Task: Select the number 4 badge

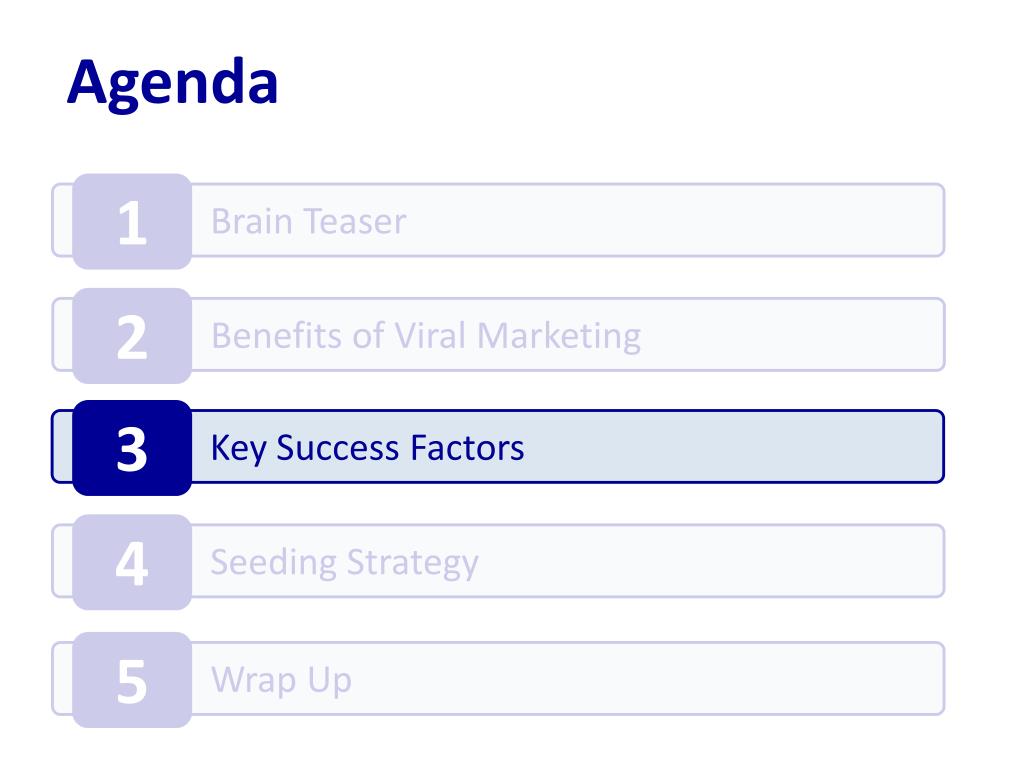Action: pyautogui.click(x=132, y=562)
